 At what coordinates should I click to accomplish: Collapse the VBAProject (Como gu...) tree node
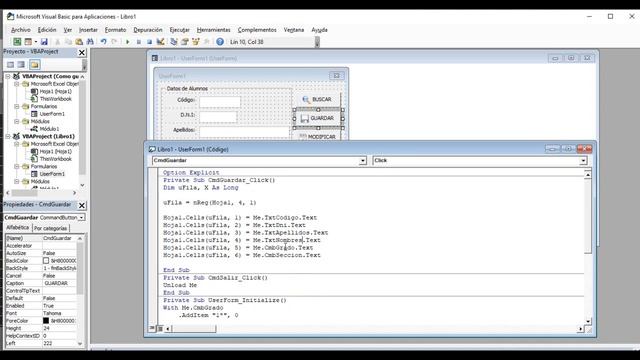[8, 76]
